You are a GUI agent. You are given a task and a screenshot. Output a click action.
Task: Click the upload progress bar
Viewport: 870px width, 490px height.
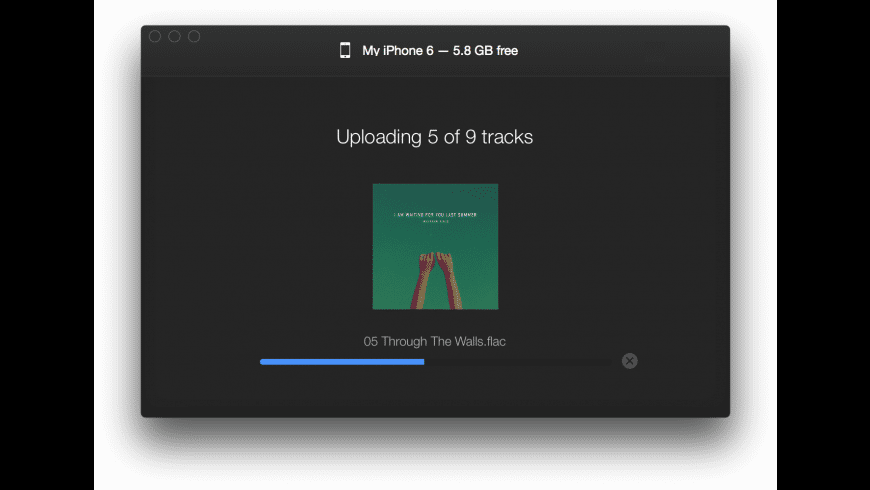[436, 362]
